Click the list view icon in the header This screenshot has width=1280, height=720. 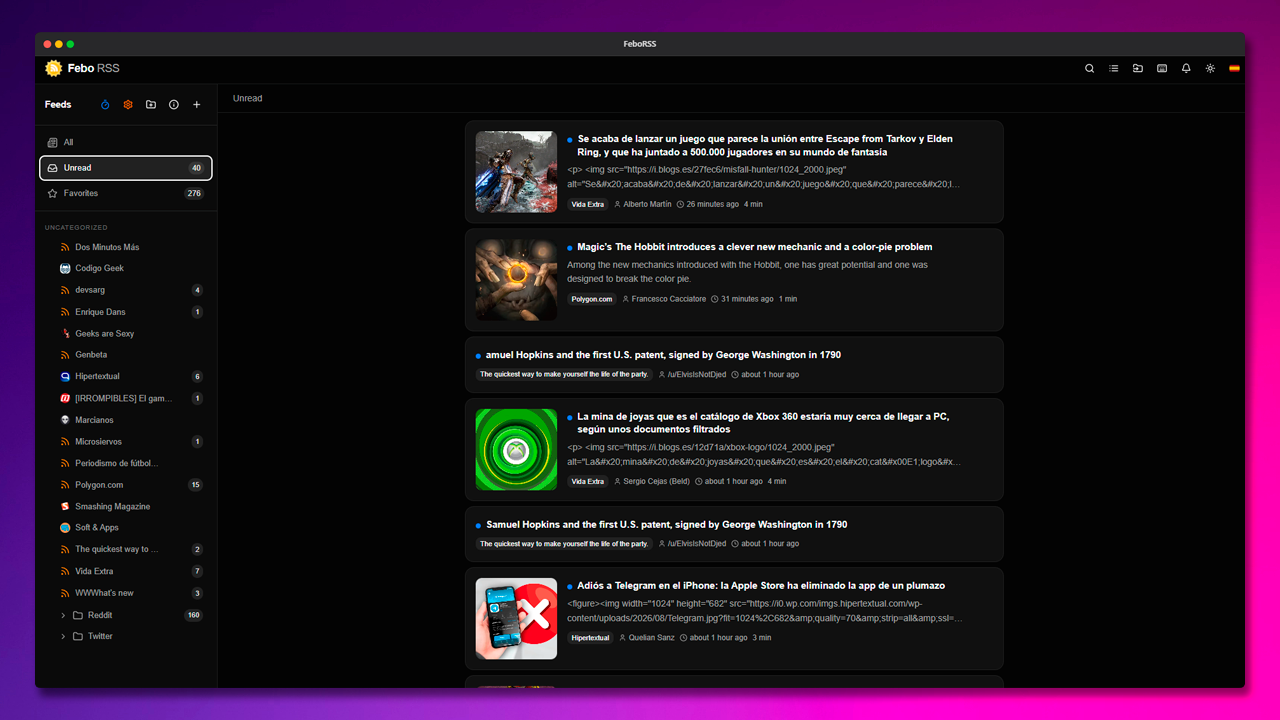1114,69
